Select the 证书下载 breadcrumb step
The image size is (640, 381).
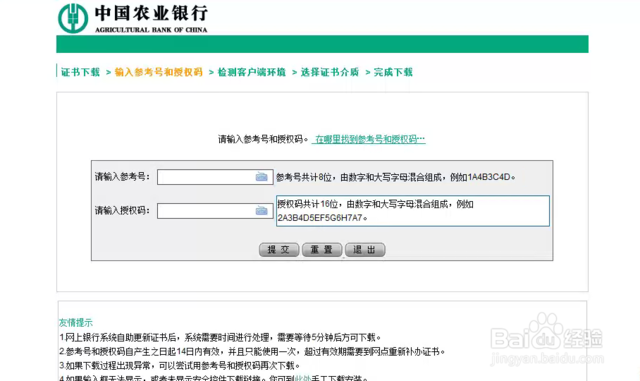(x=80, y=72)
